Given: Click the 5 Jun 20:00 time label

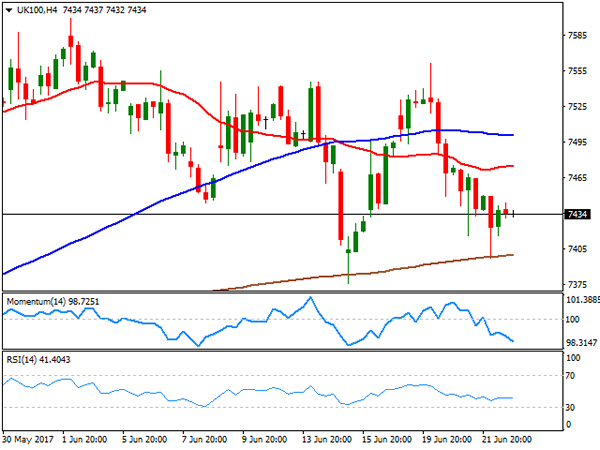Looking at the screenshot, I should point(144,439).
